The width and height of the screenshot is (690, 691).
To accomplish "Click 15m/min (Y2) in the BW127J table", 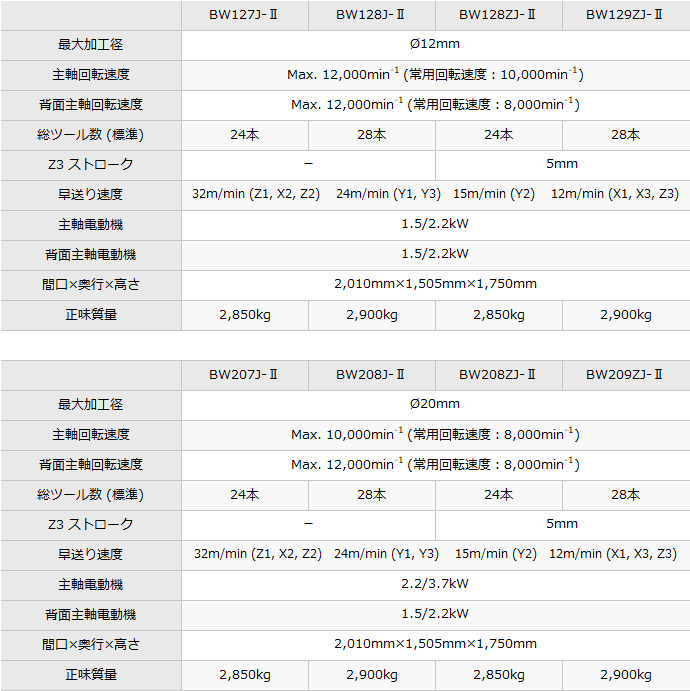I will pos(494,194).
